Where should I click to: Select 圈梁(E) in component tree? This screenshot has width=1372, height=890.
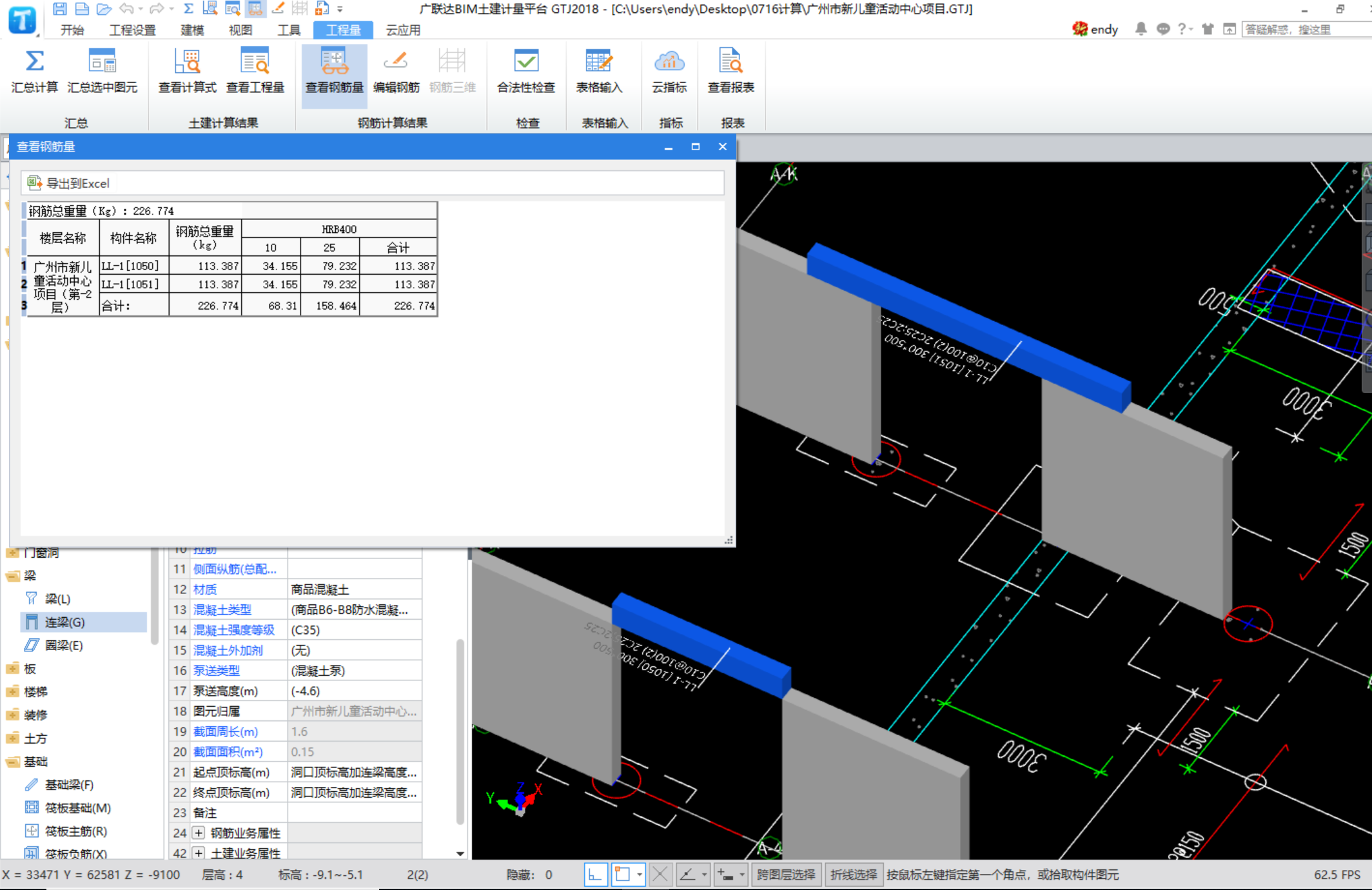tap(64, 645)
